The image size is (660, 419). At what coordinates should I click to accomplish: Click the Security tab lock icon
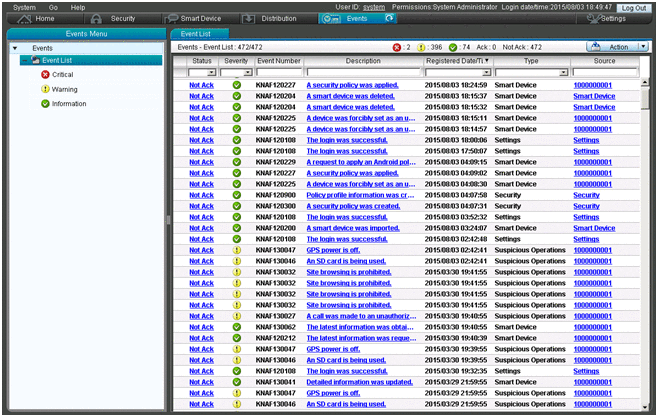tap(95, 19)
